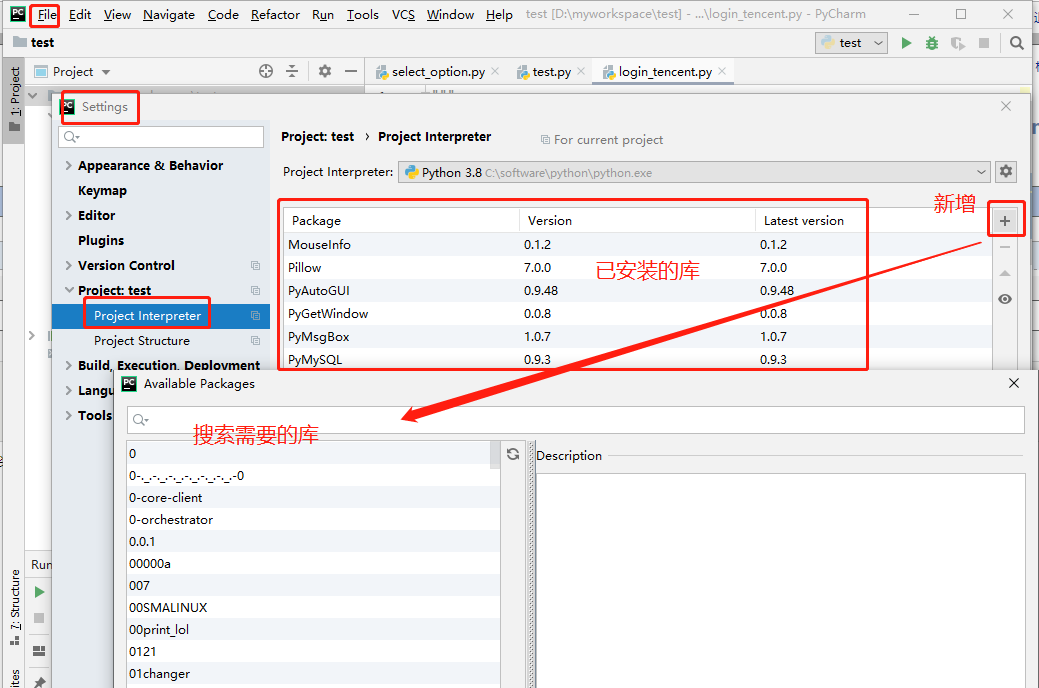
Task: Open the Project Interpreter dropdown
Action: 694,172
